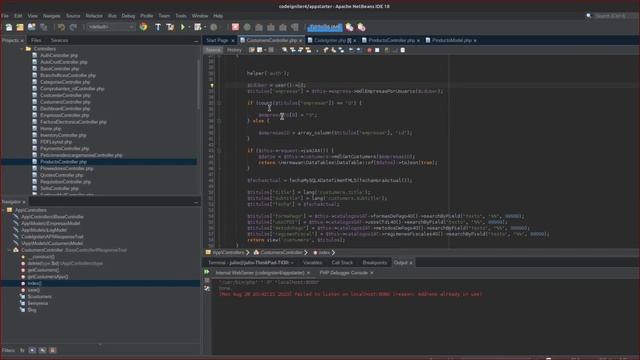Screen dimensions: 640x360
Task: Toggle the first Navigator filter button
Action: [22, 350]
